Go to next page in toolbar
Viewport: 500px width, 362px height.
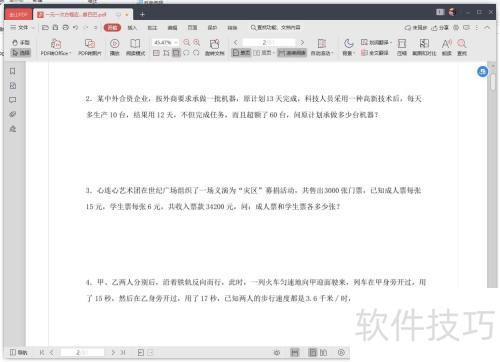302,42
